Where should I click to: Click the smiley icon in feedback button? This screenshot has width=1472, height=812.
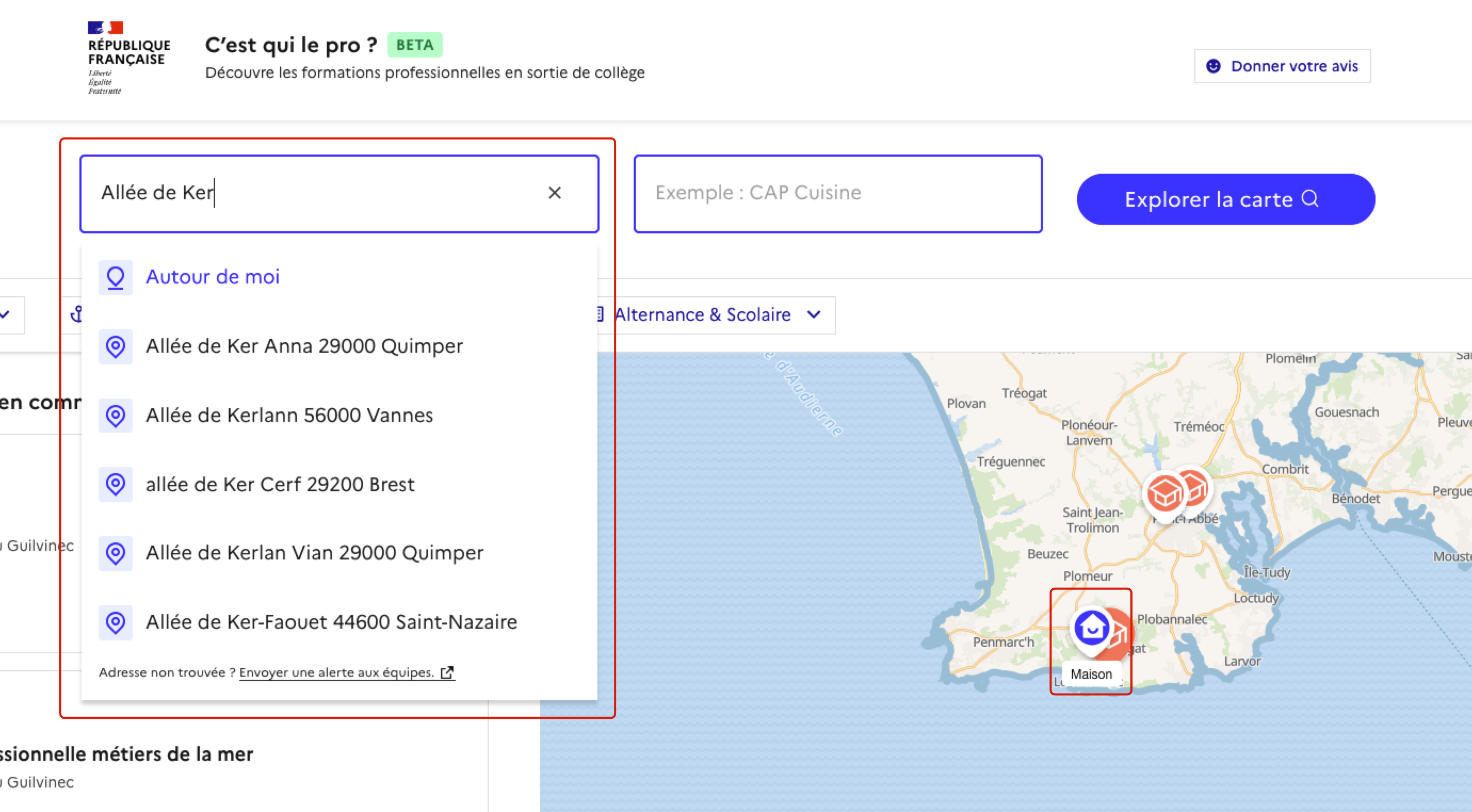pyautogui.click(x=1212, y=66)
